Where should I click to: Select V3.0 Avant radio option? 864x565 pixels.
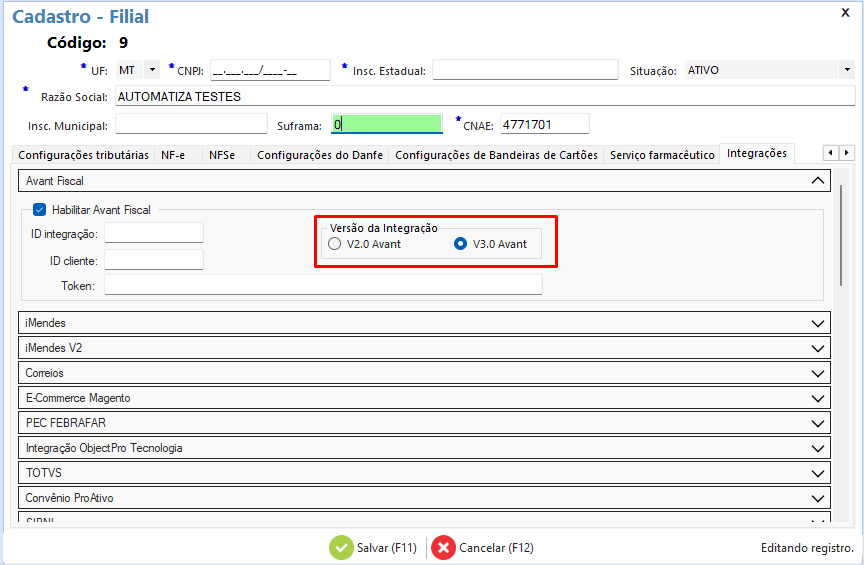[x=461, y=244]
